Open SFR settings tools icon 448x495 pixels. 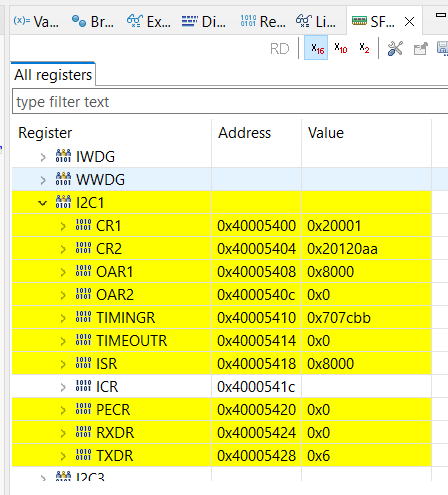point(395,49)
